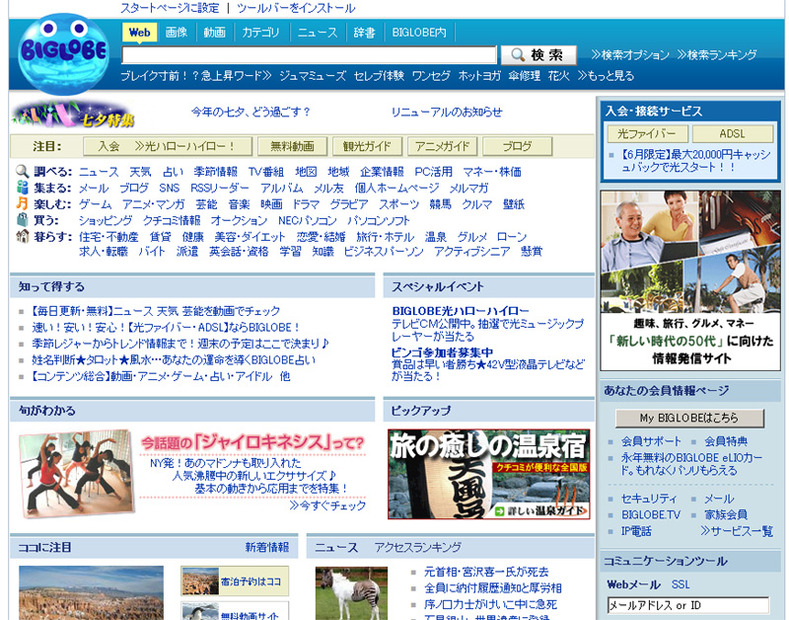Click the ブログ attention button
This screenshot has width=789, height=620.
coord(517,146)
